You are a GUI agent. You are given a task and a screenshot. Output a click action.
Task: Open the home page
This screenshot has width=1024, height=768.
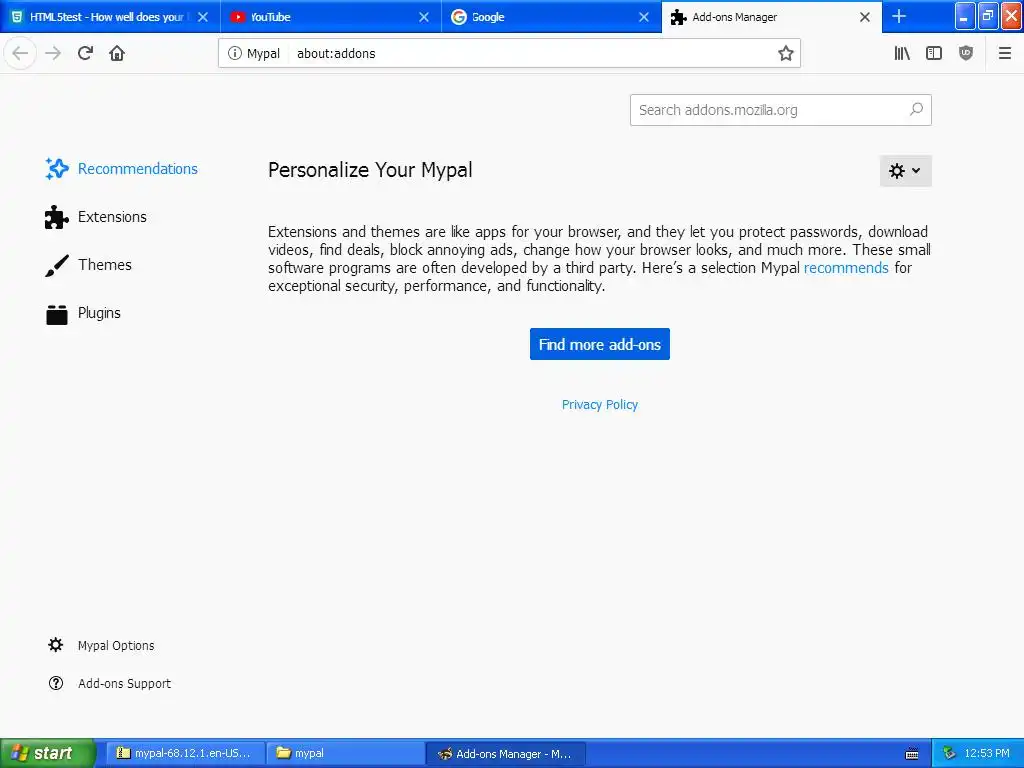pos(117,53)
